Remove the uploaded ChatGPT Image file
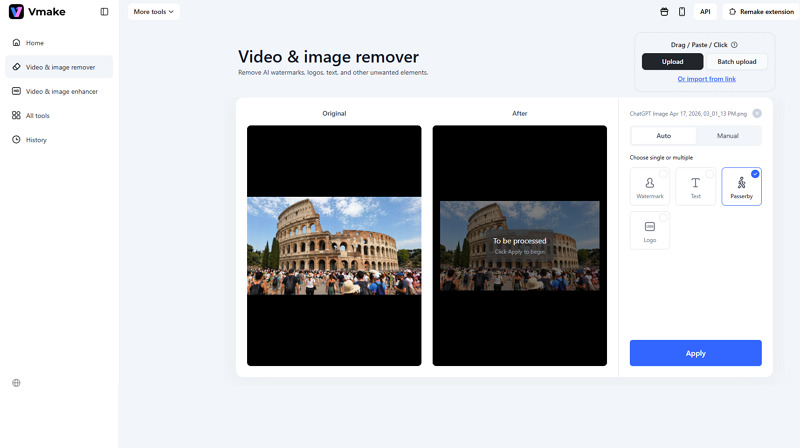This screenshot has height=448, width=800. [x=757, y=114]
